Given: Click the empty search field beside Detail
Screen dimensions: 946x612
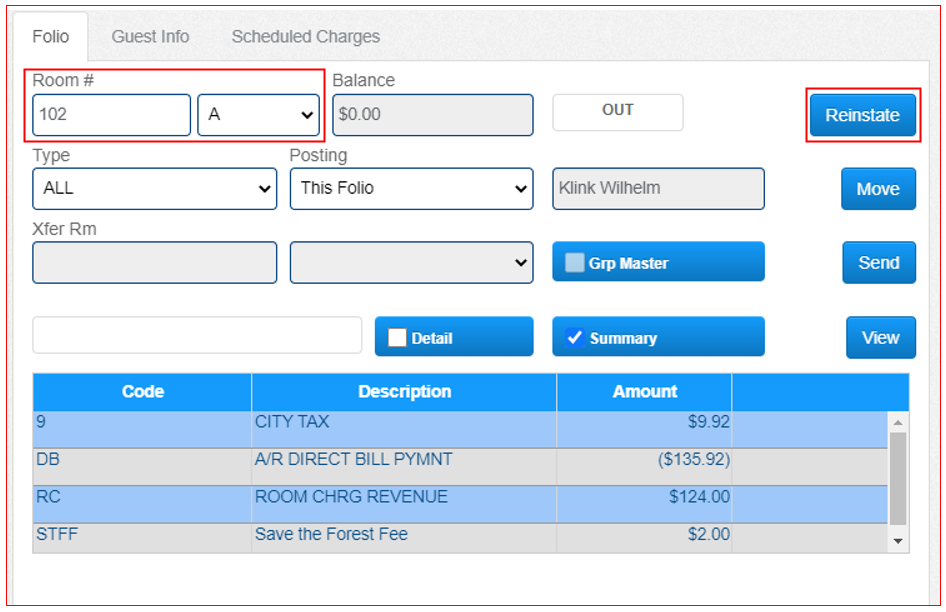Looking at the screenshot, I should pos(197,336).
